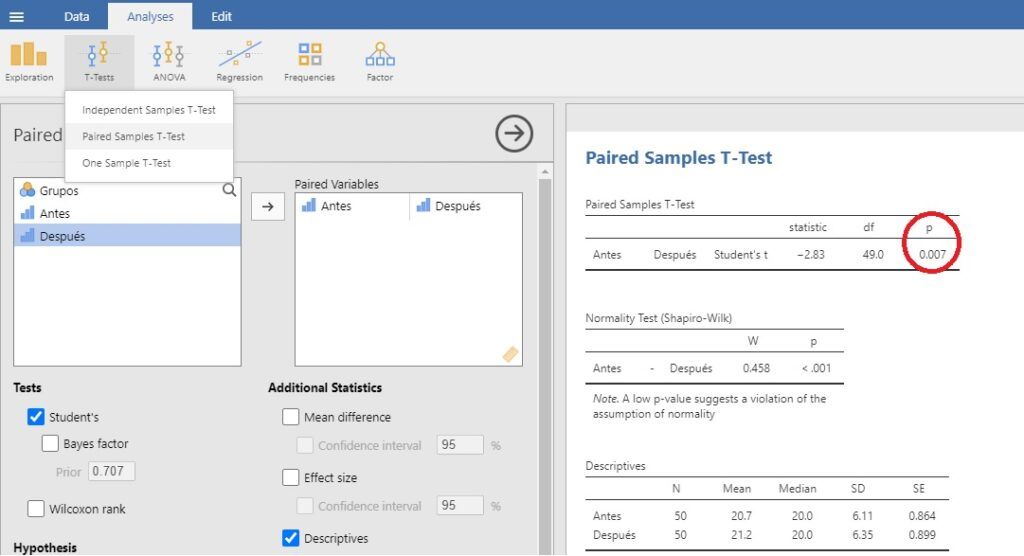The image size is (1024, 556).
Task: Open the ANOVA analyses icon
Action: click(x=168, y=60)
